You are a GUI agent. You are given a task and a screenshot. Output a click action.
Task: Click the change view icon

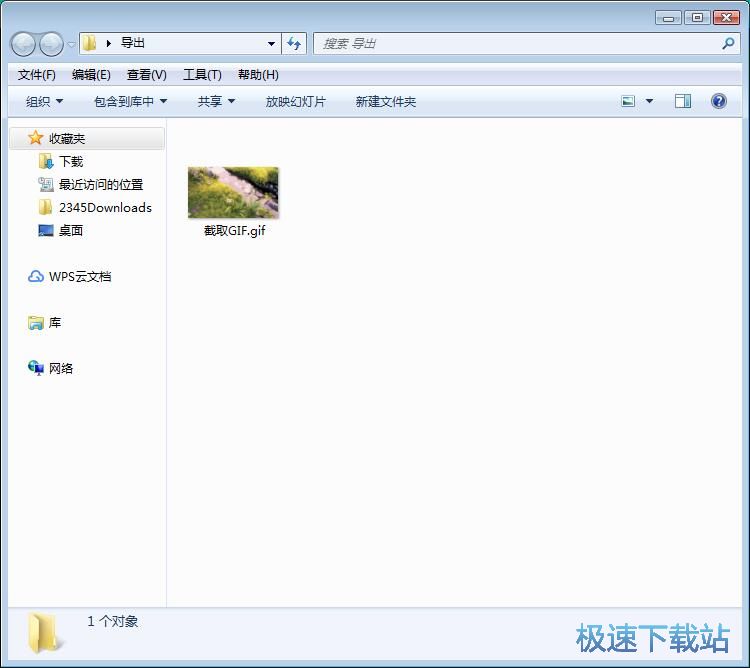pyautogui.click(x=628, y=101)
